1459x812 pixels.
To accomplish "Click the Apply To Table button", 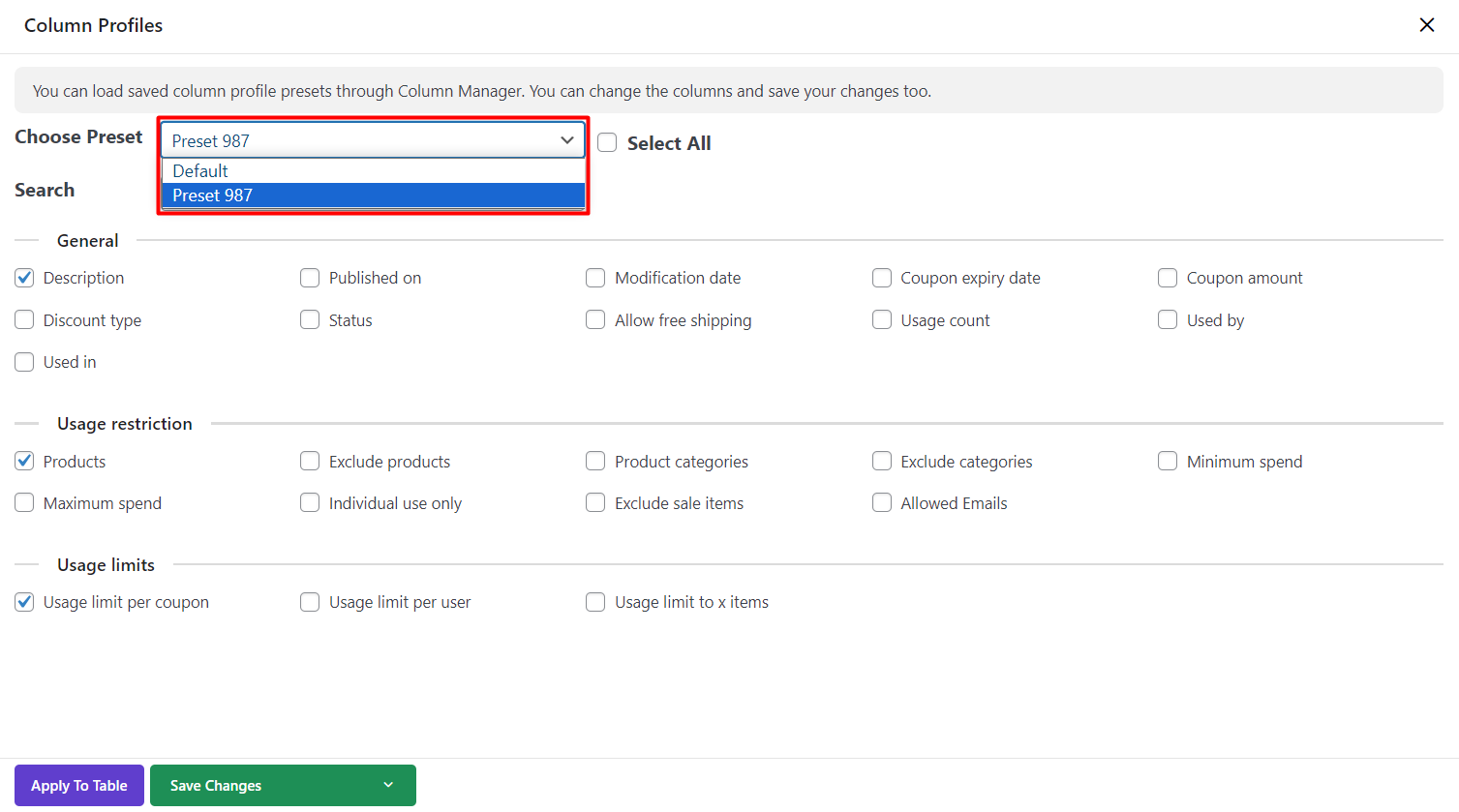I will (79, 786).
